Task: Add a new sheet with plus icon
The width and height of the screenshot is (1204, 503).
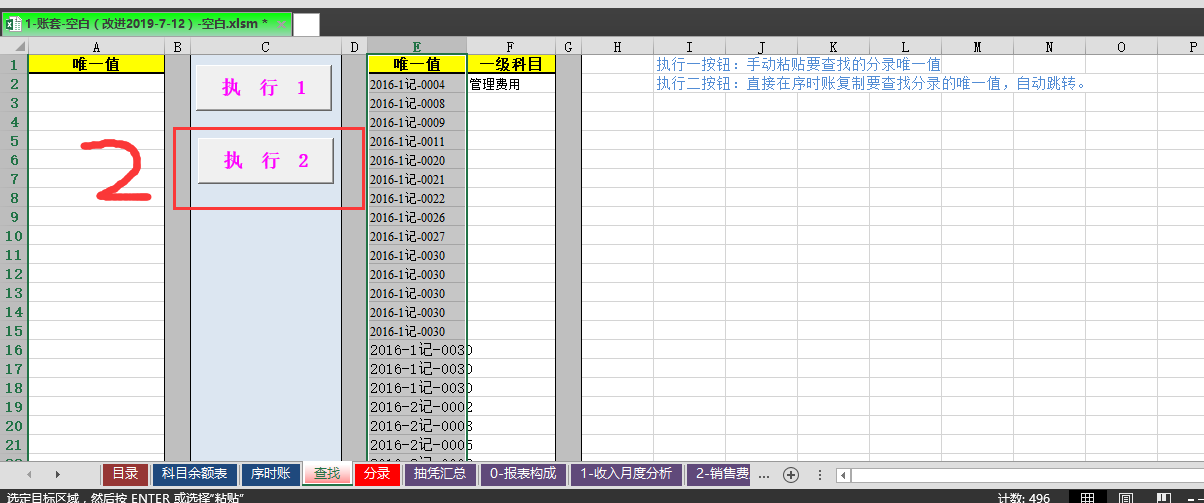Action: pos(790,474)
